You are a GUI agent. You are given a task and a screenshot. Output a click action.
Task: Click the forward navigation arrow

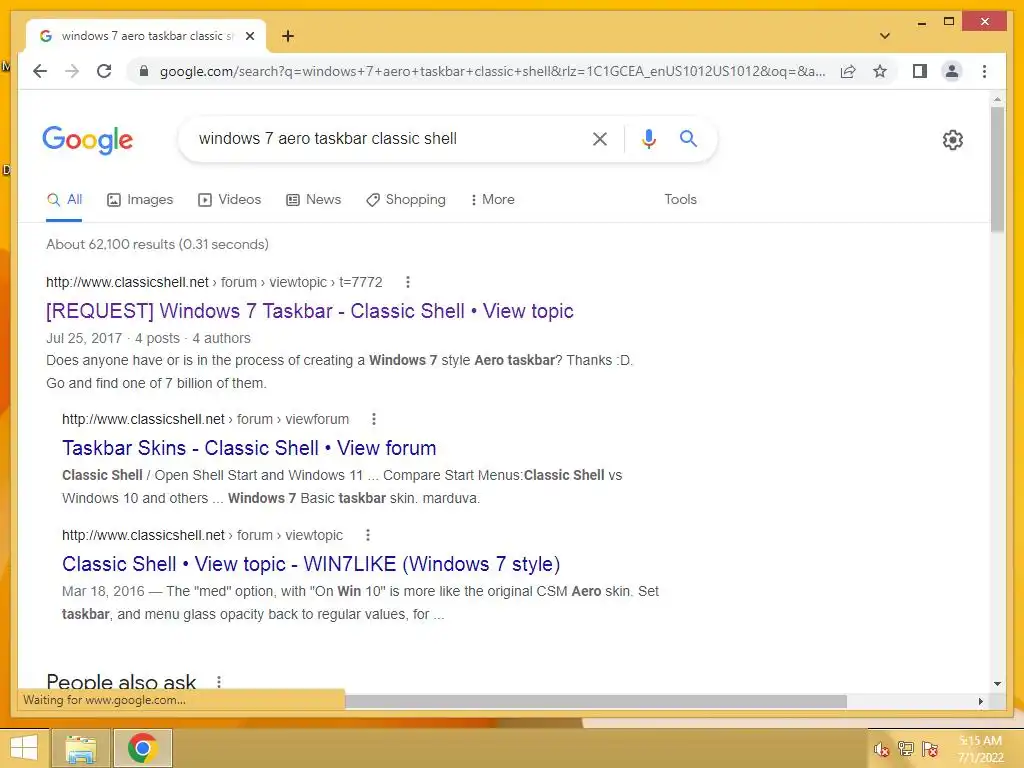coord(72,71)
